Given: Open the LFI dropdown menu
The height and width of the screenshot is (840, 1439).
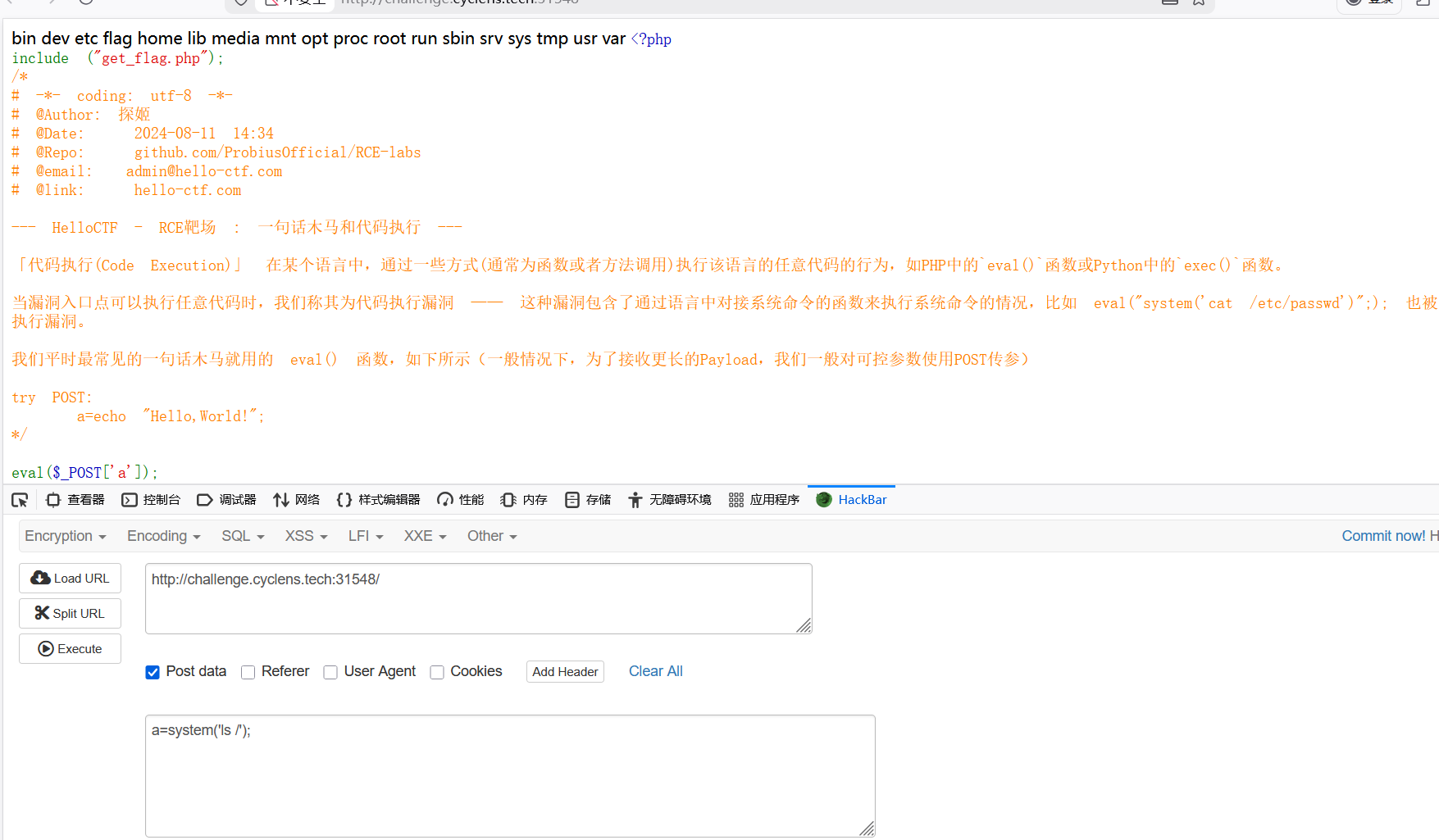Looking at the screenshot, I should tap(366, 536).
